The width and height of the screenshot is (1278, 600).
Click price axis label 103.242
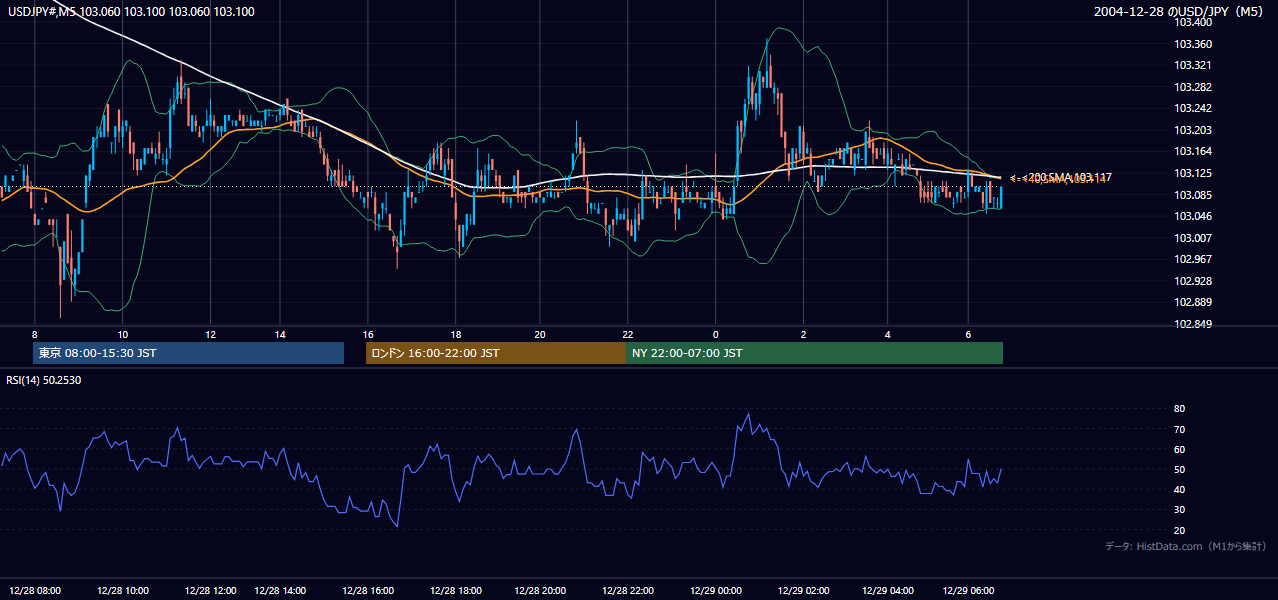[x=1193, y=108]
